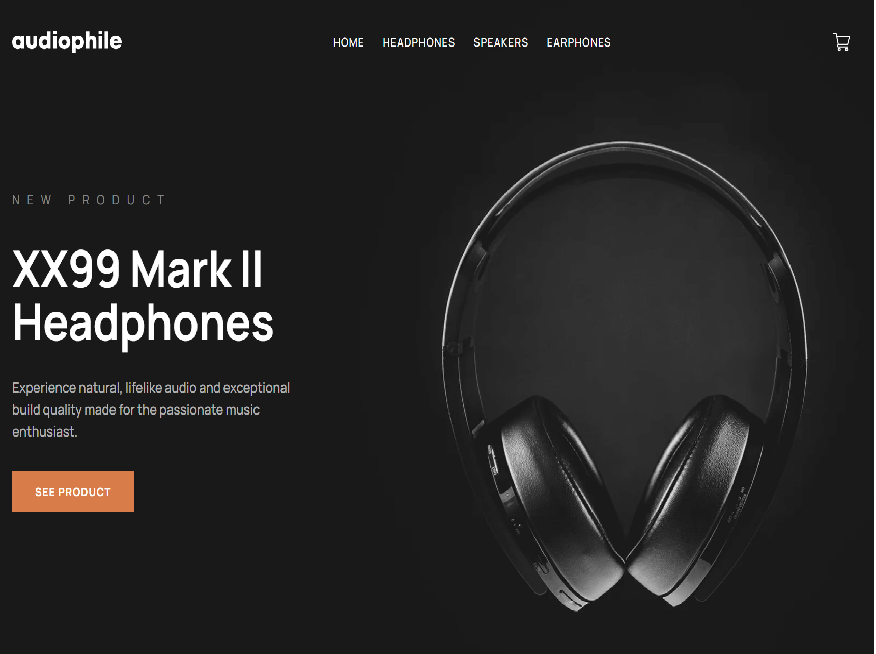Click the "Mark II" text in the heading
The width and height of the screenshot is (876, 654).
pos(196,270)
